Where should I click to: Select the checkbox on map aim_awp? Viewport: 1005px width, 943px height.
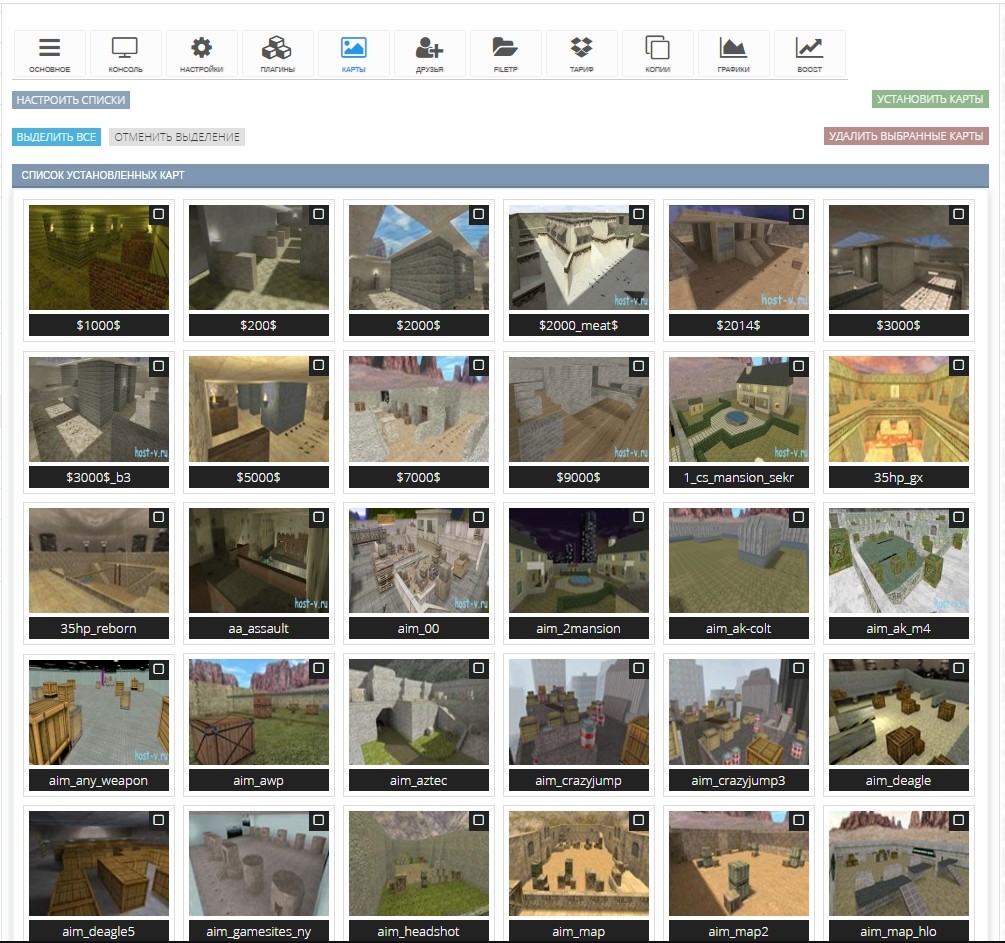[x=318, y=668]
